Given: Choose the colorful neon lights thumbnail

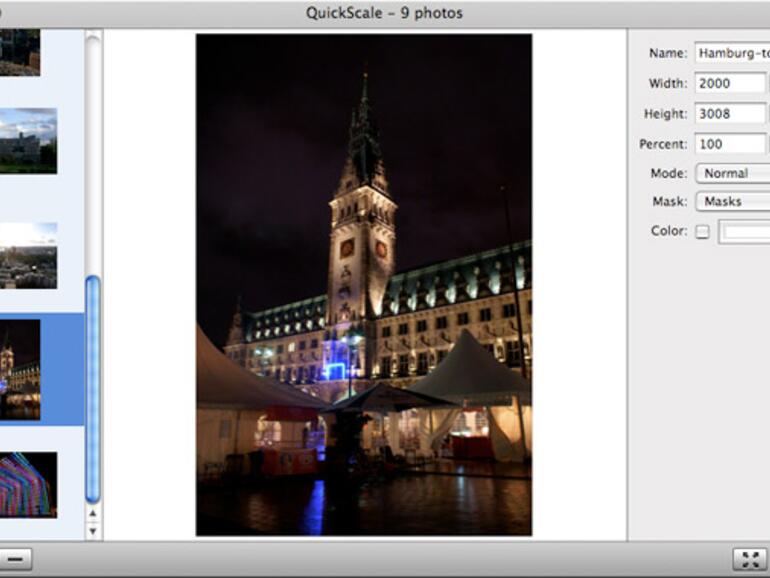Looking at the screenshot, I should tap(28, 484).
